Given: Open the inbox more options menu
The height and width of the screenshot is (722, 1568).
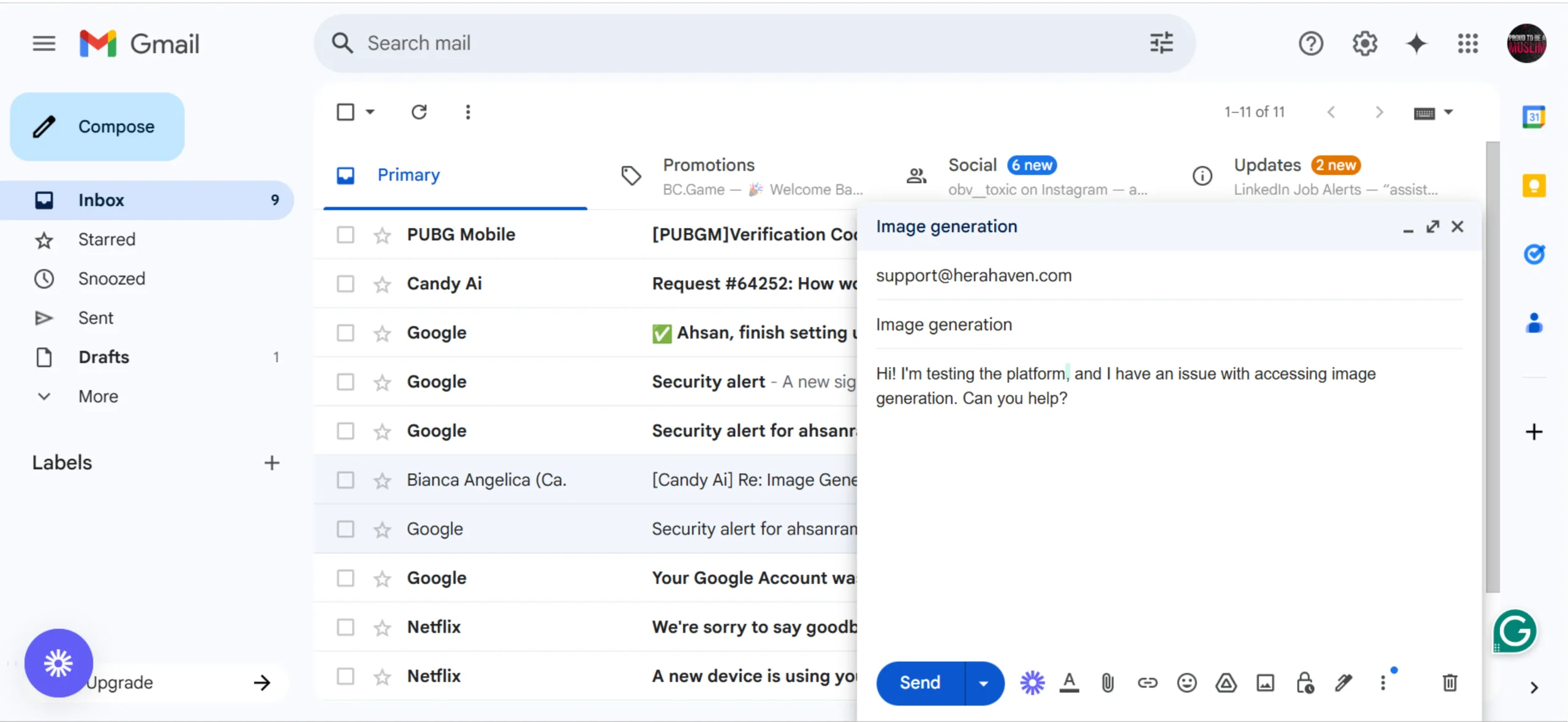Looking at the screenshot, I should coord(468,112).
